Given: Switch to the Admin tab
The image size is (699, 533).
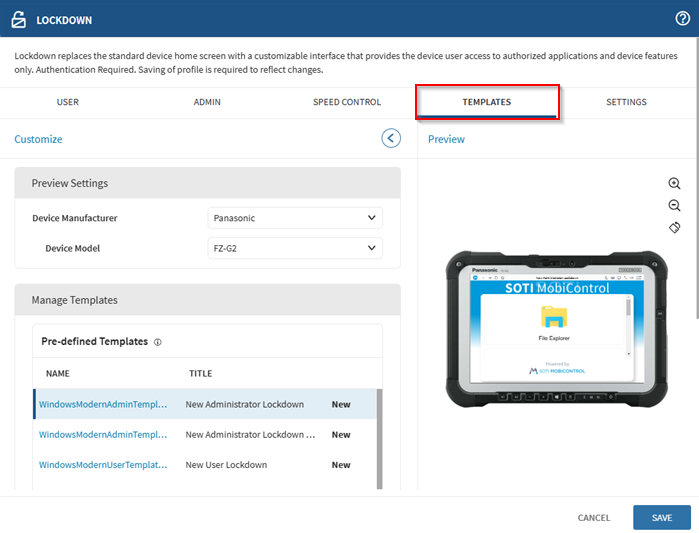Looking at the screenshot, I should 207,102.
